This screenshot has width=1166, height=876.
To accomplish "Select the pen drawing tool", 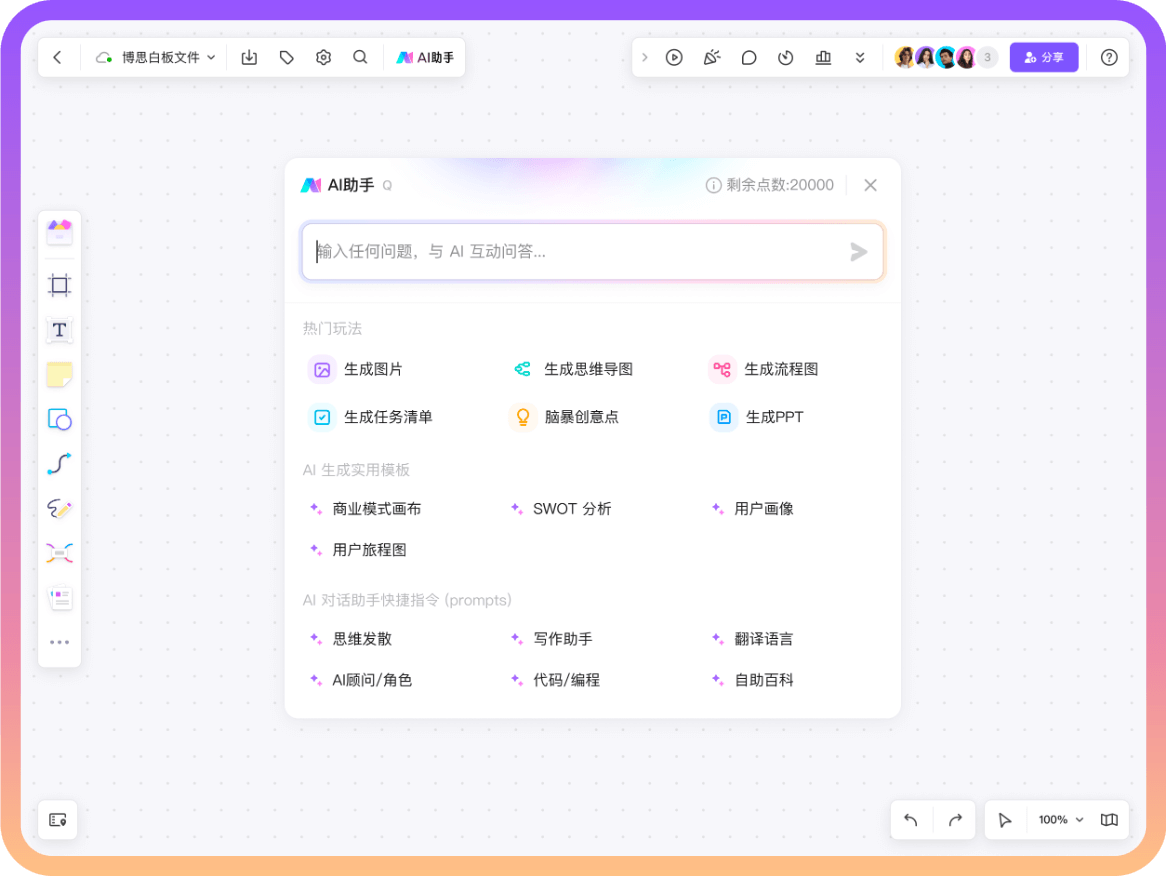I will [x=59, y=509].
